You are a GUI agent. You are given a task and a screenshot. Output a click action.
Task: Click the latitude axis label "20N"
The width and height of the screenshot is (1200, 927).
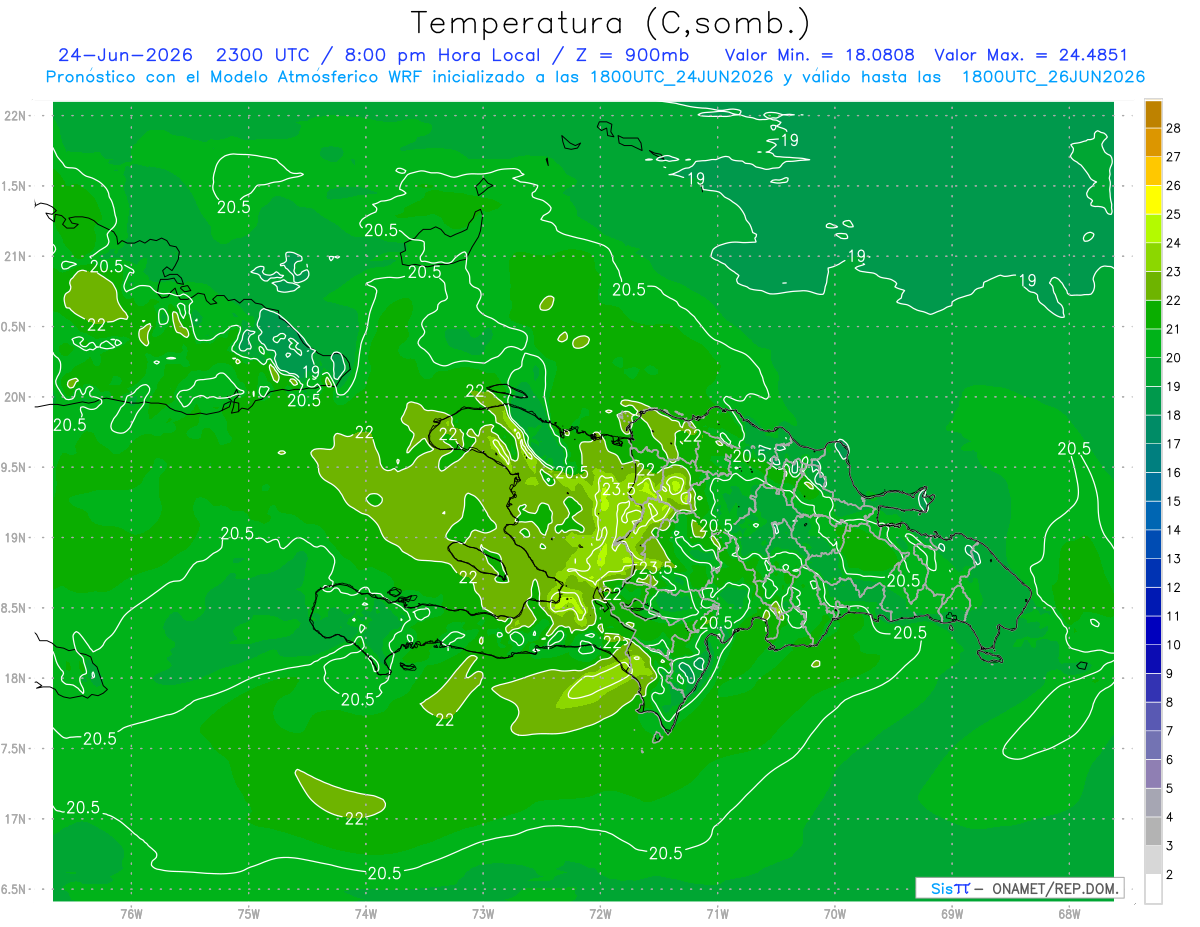pos(16,397)
